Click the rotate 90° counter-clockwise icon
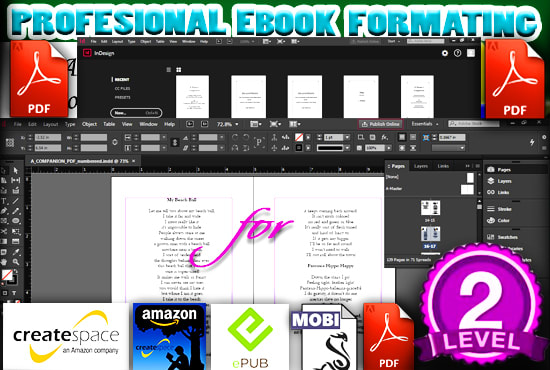Image resolution: width=550 pixels, height=370 pixels. (x=246, y=137)
